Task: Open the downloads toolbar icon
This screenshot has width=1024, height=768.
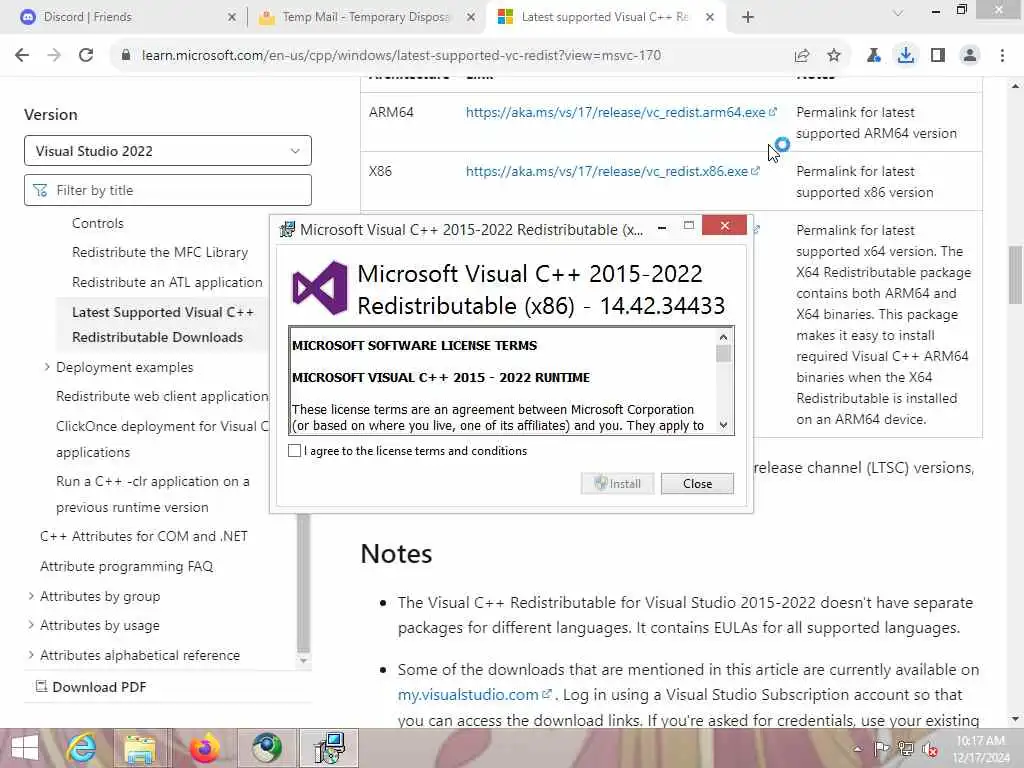Action: pos(905,56)
